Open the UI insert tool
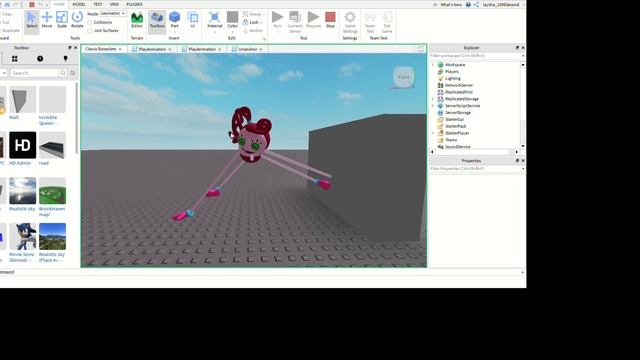The width and height of the screenshot is (640, 360). click(x=193, y=20)
